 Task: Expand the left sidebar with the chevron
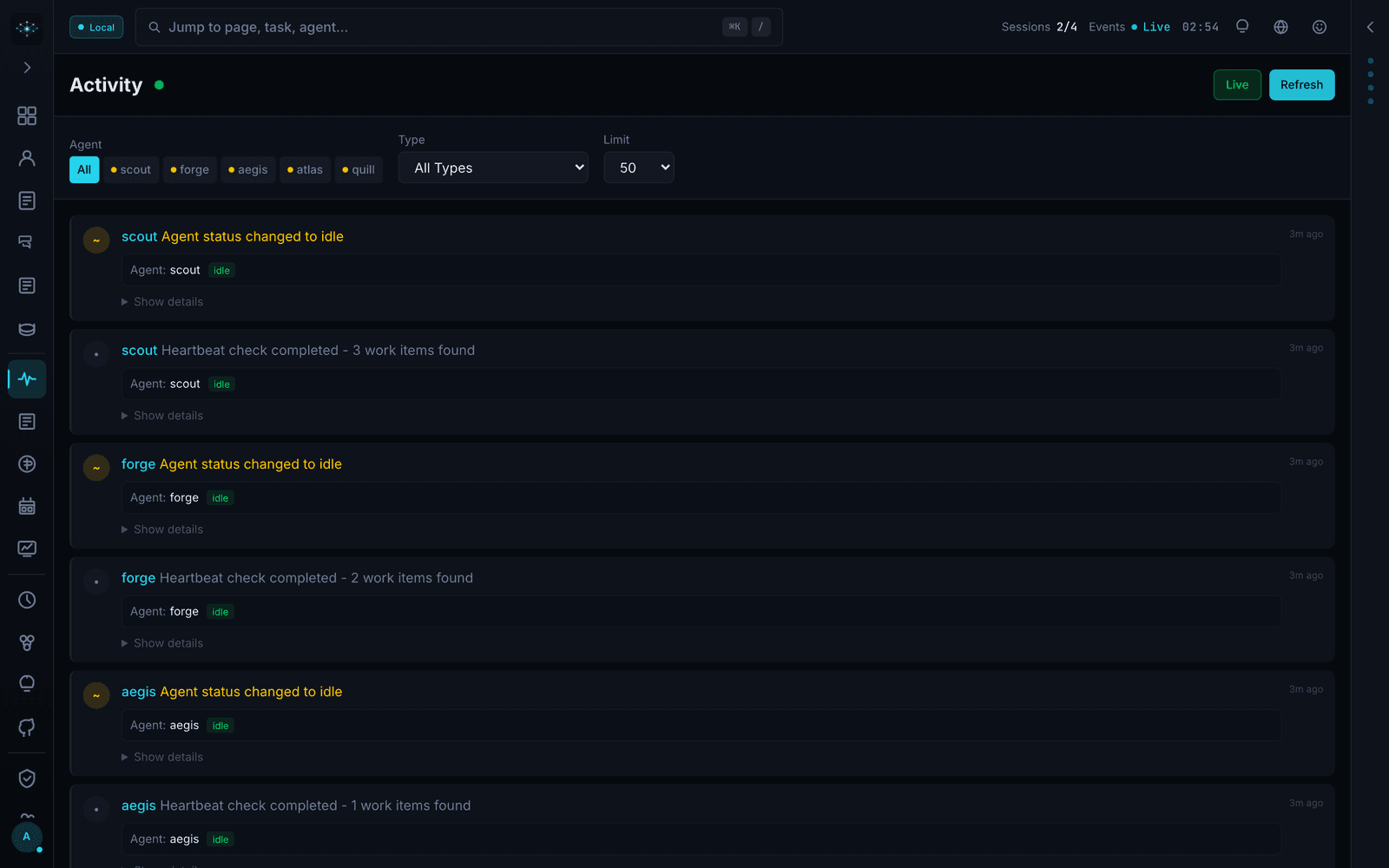(x=27, y=68)
